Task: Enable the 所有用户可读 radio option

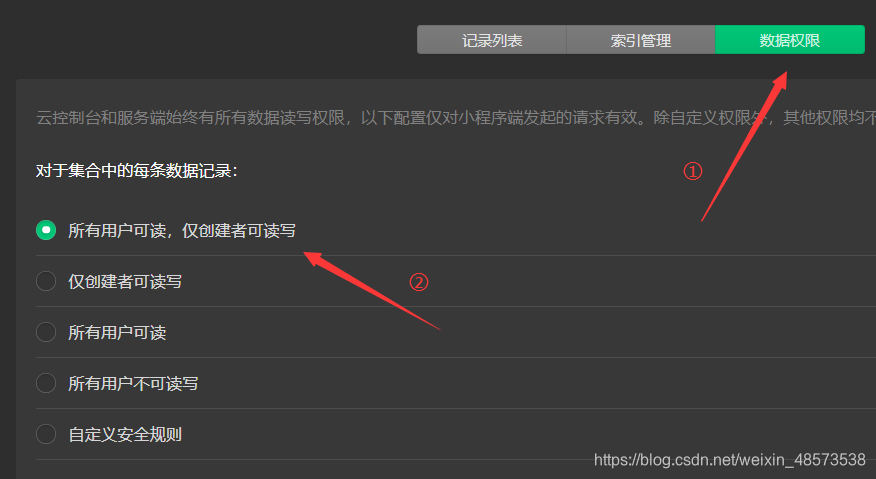Action: pyautogui.click(x=46, y=332)
